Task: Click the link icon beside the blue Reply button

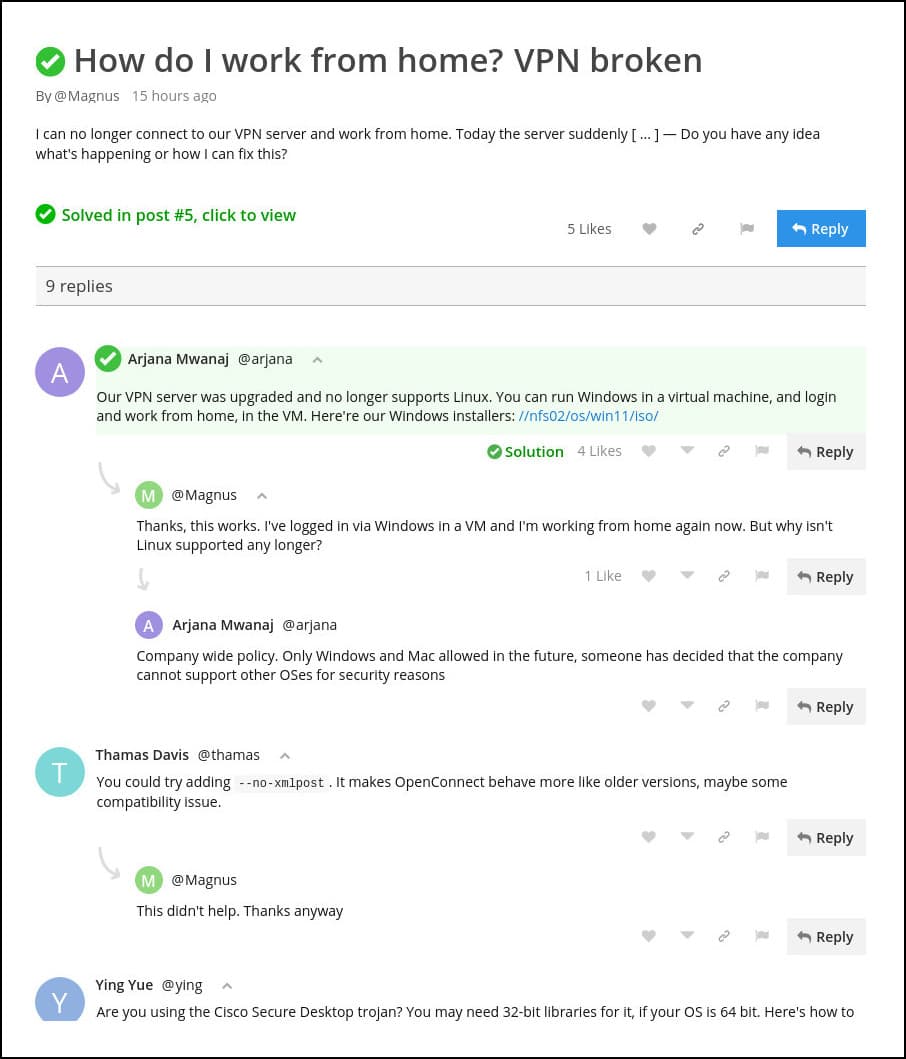Action: point(698,229)
